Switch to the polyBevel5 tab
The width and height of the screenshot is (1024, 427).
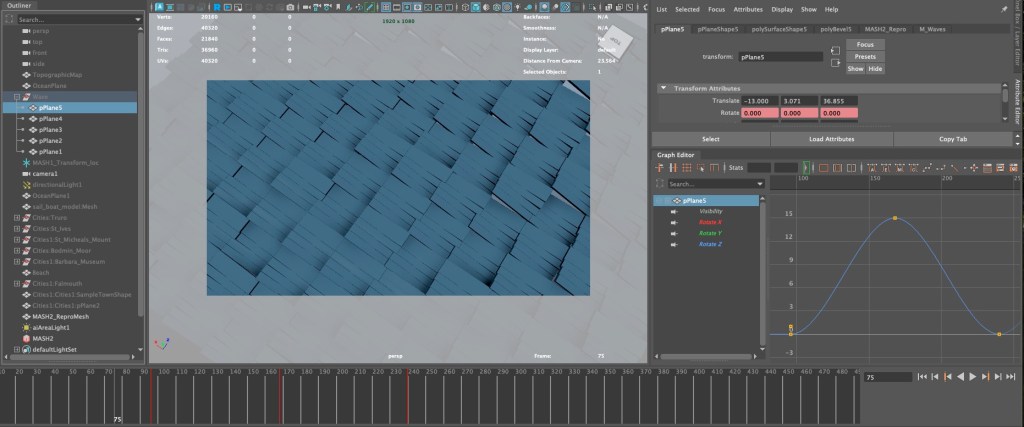(837, 29)
